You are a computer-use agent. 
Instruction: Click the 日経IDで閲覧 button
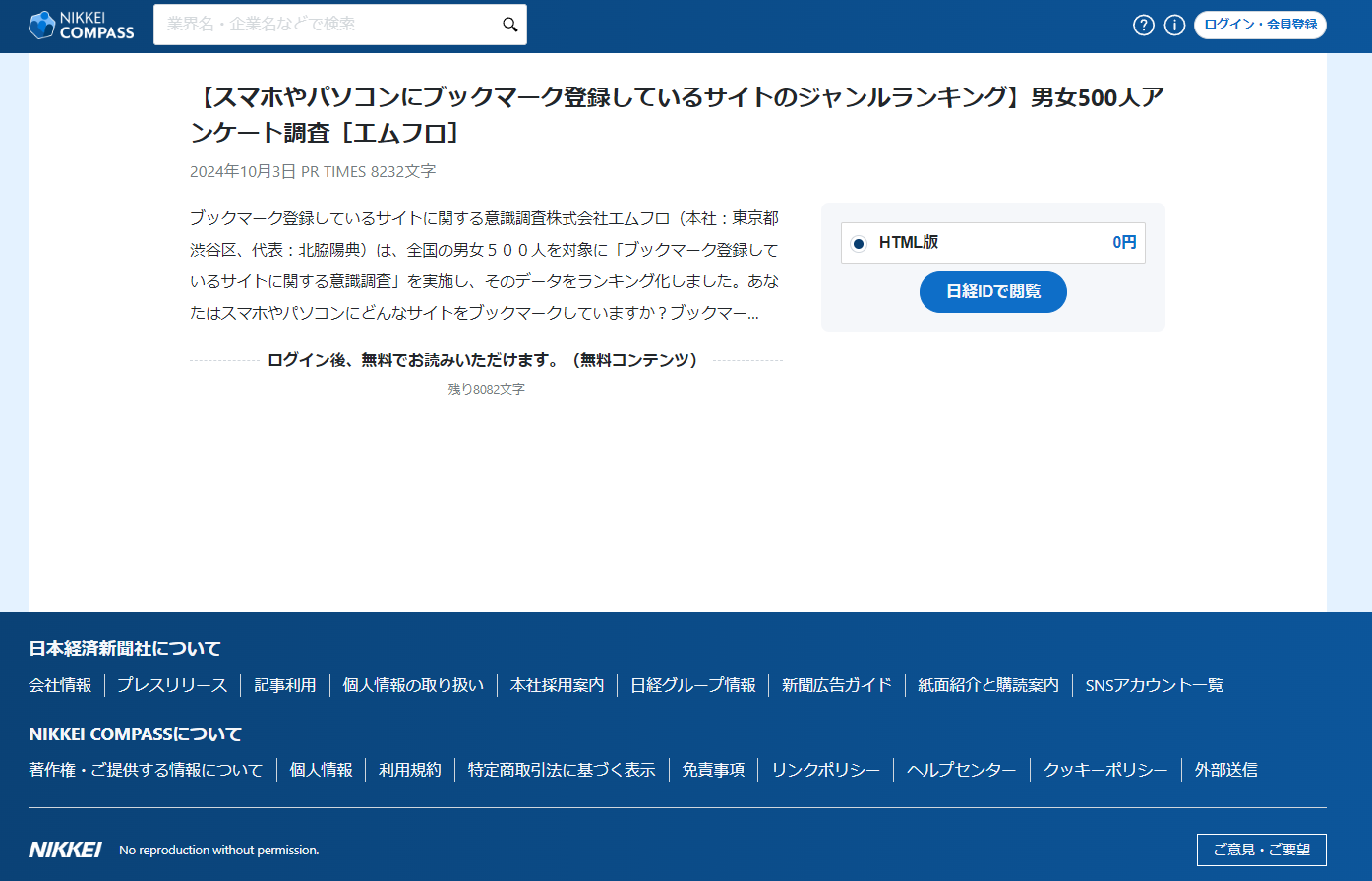993,292
